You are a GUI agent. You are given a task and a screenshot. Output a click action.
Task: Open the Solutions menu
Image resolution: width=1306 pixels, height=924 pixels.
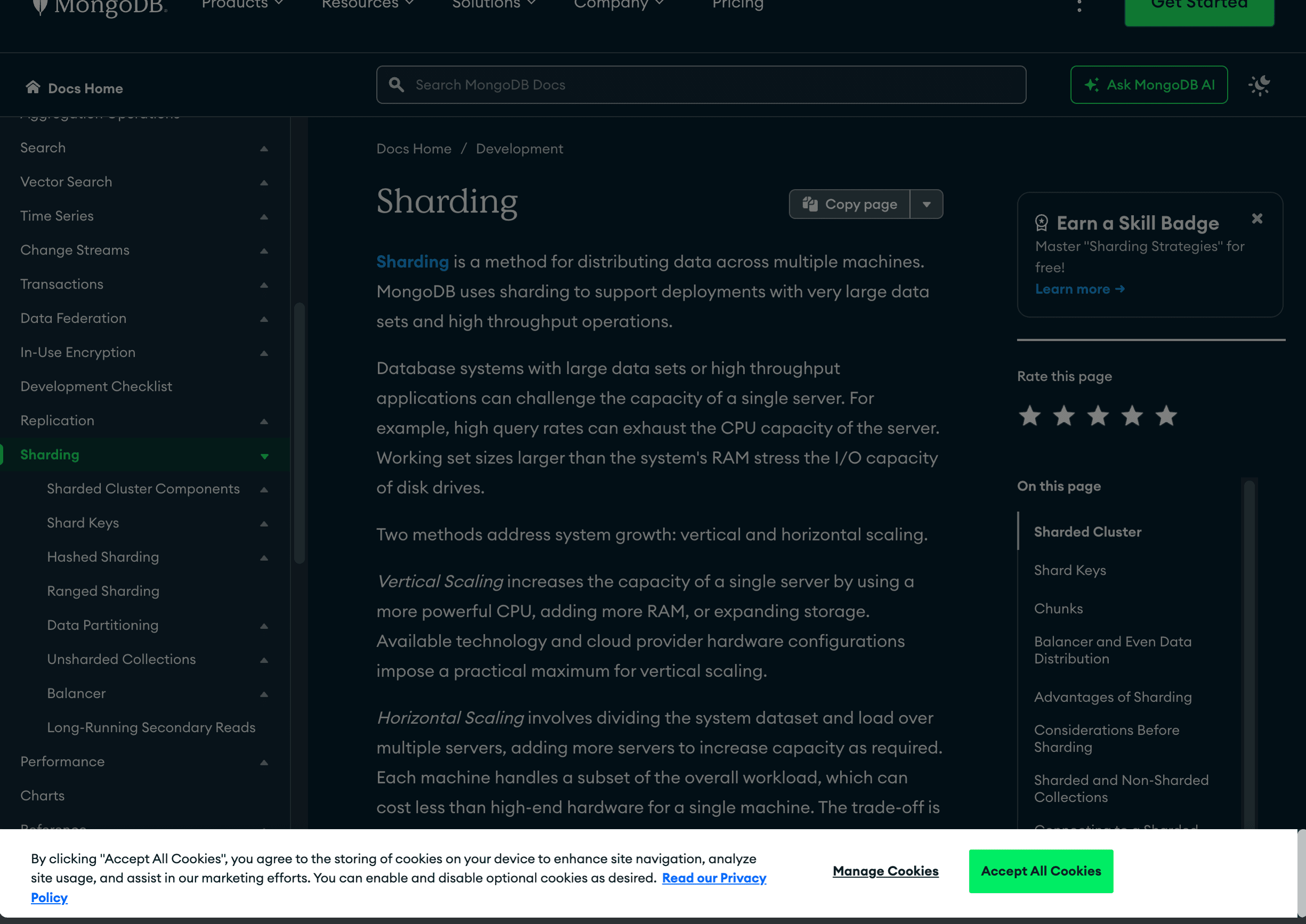493,5
